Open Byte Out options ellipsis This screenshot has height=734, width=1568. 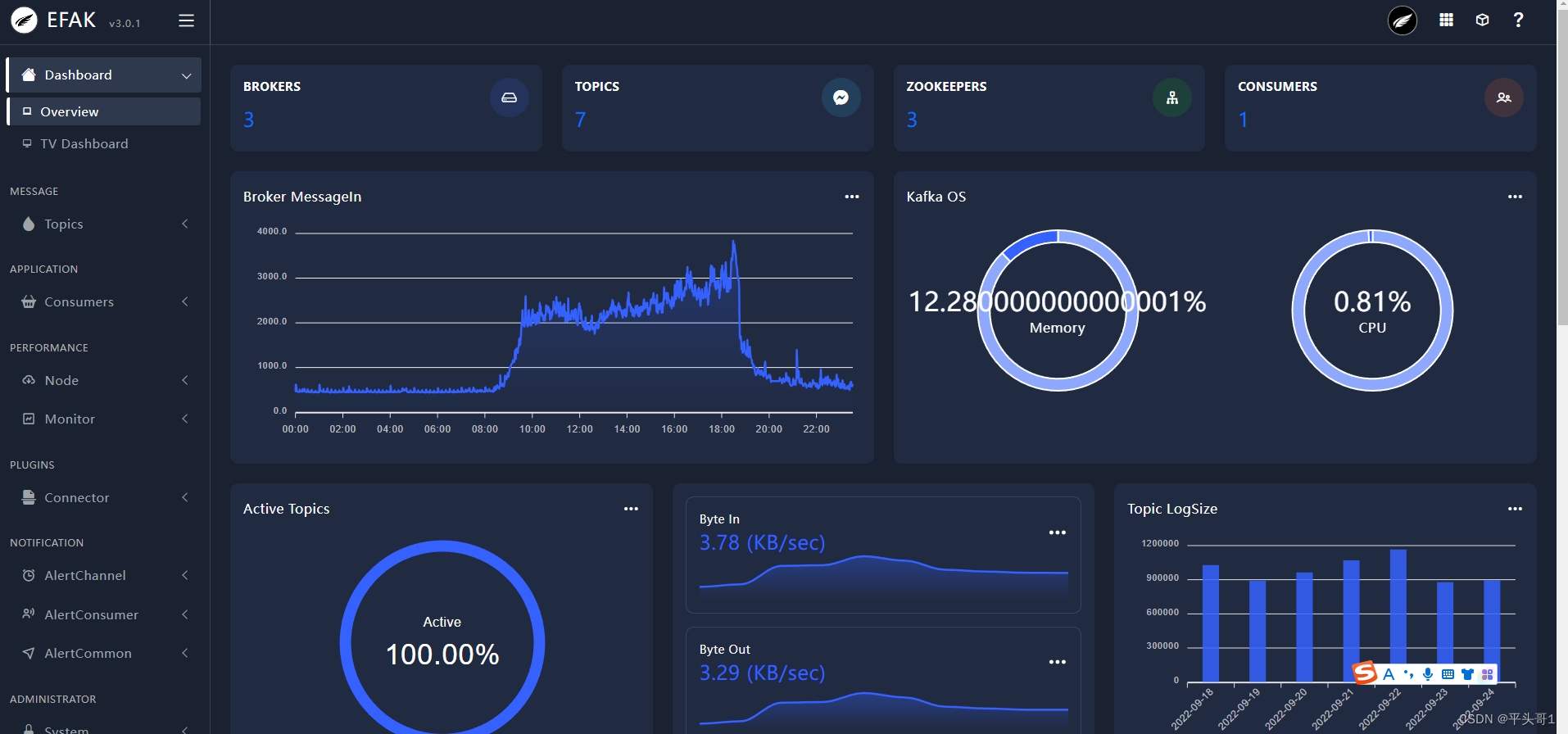[x=1058, y=662]
